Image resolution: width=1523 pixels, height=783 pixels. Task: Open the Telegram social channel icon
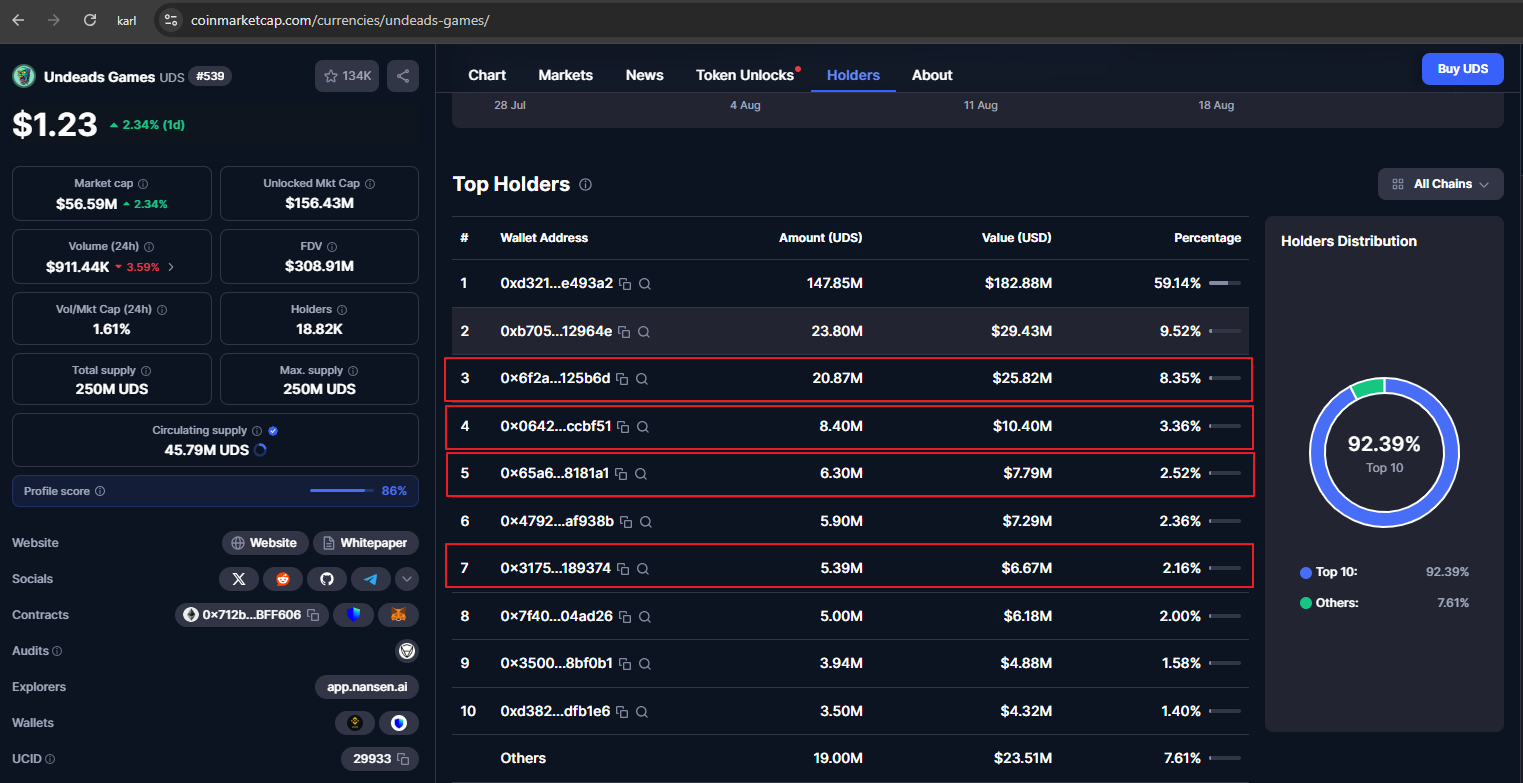coord(371,578)
